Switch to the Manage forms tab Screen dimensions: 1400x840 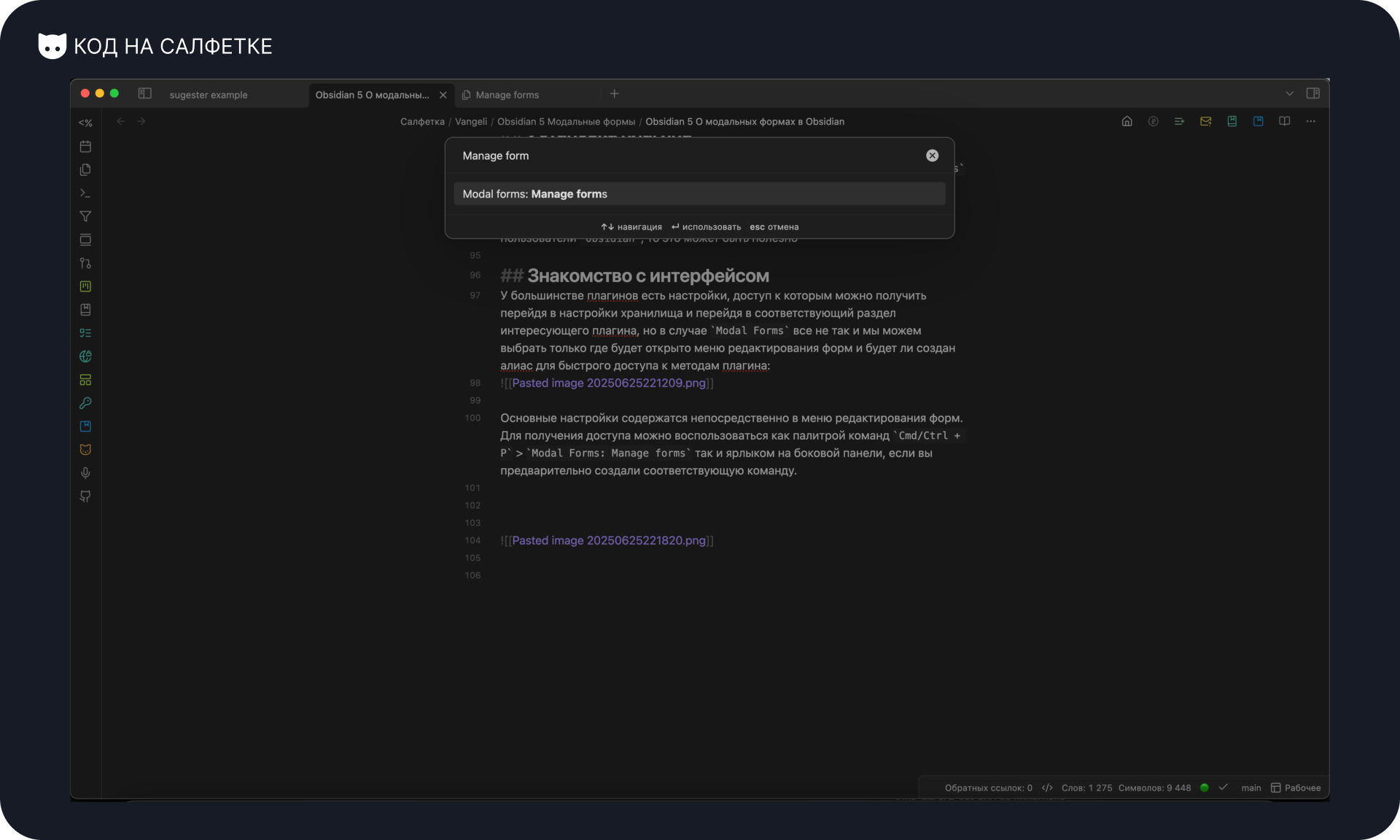tap(507, 95)
